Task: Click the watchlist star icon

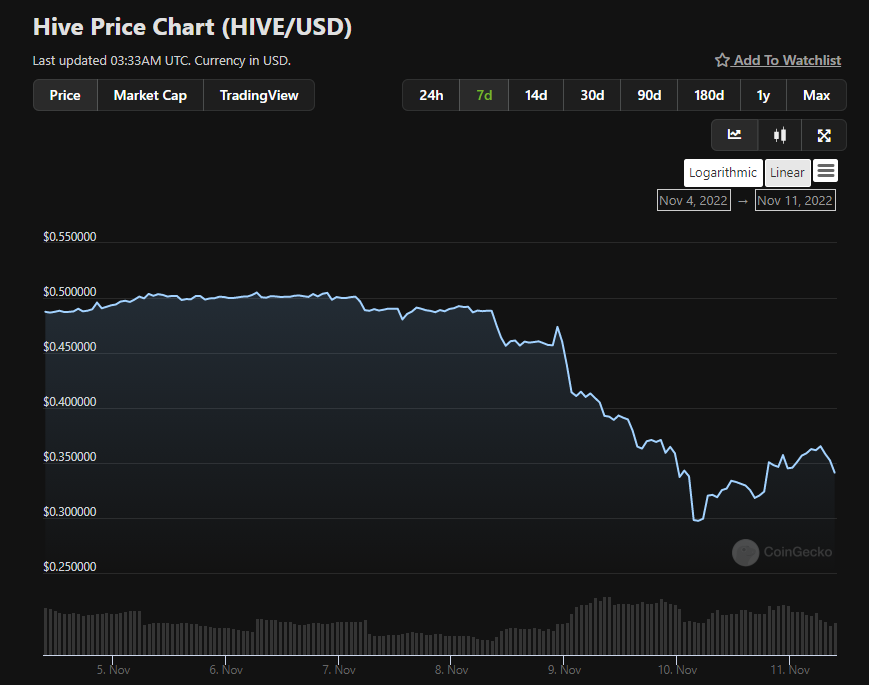Action: [x=722, y=60]
